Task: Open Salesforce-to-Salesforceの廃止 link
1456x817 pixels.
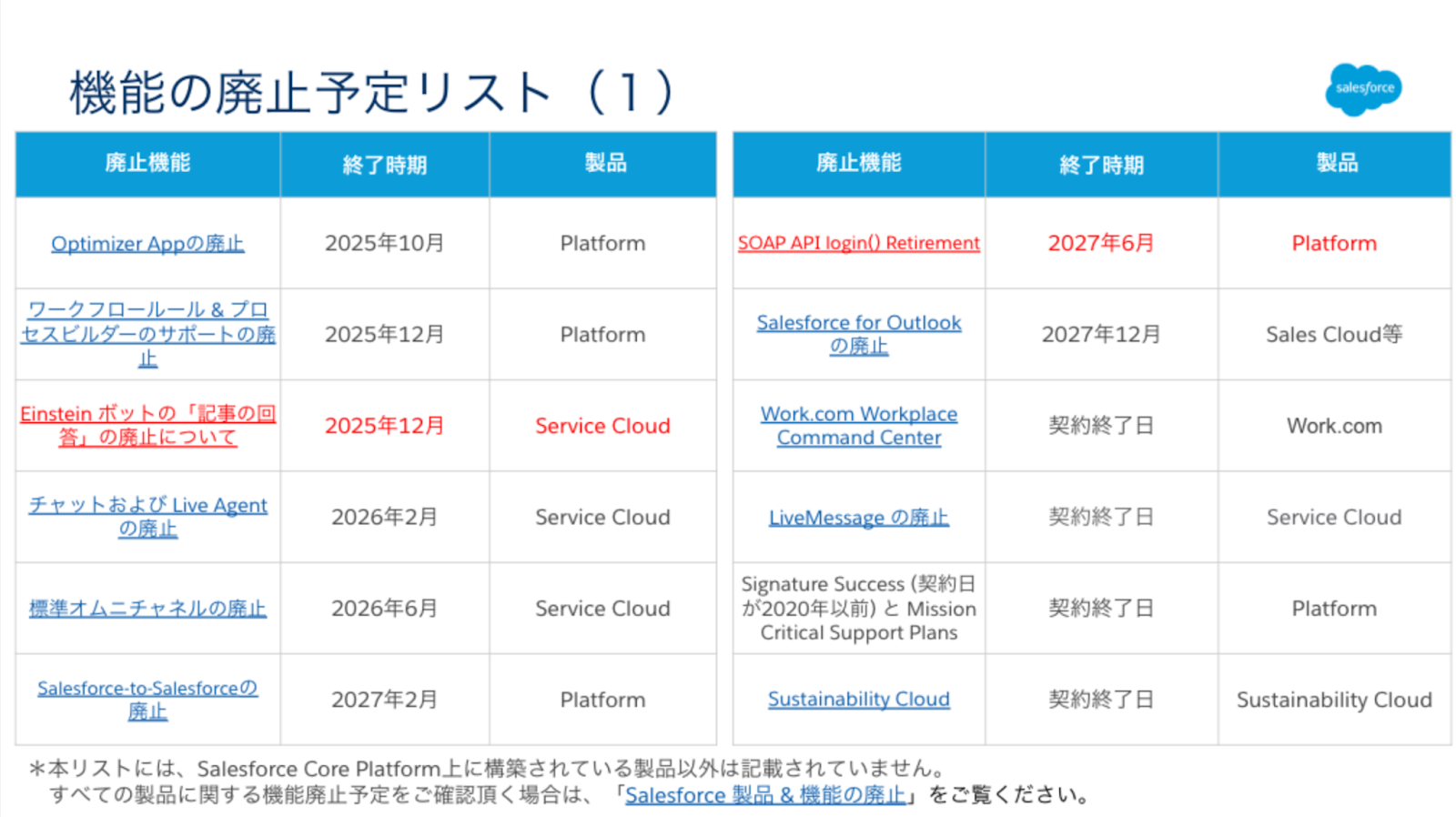Action: pyautogui.click(x=147, y=700)
